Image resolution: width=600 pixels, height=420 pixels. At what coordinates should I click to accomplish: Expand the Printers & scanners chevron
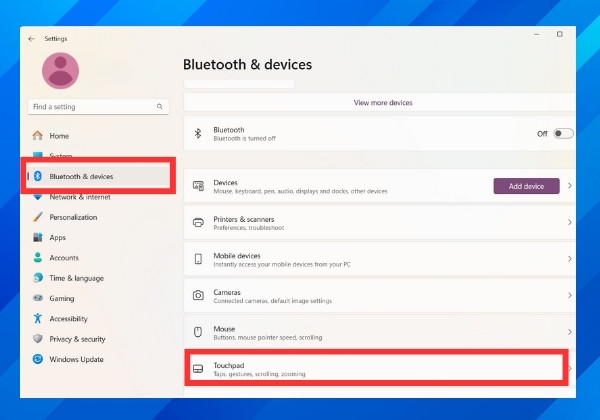click(569, 222)
